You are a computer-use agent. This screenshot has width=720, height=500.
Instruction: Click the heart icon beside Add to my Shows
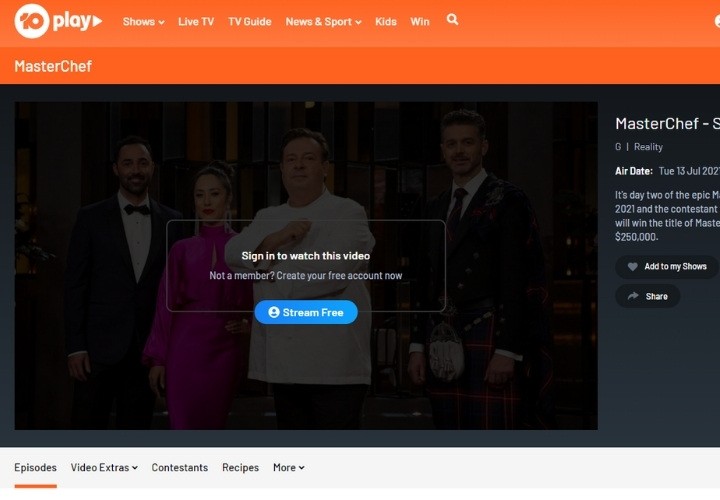click(632, 267)
